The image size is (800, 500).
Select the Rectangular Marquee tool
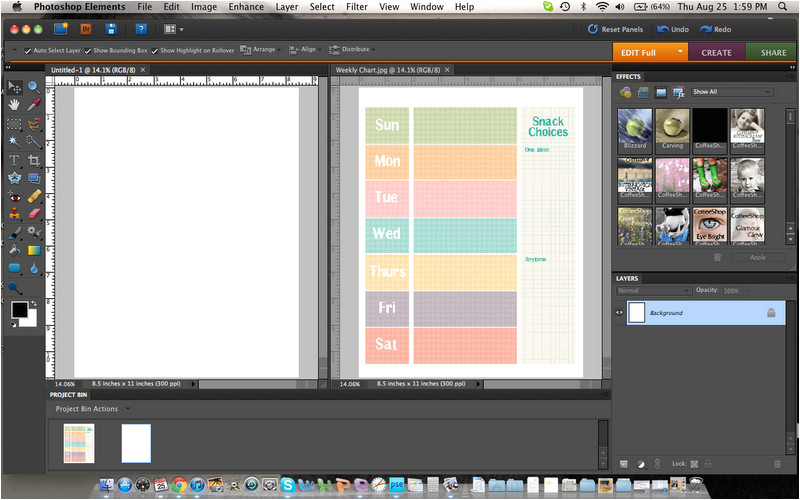point(14,124)
